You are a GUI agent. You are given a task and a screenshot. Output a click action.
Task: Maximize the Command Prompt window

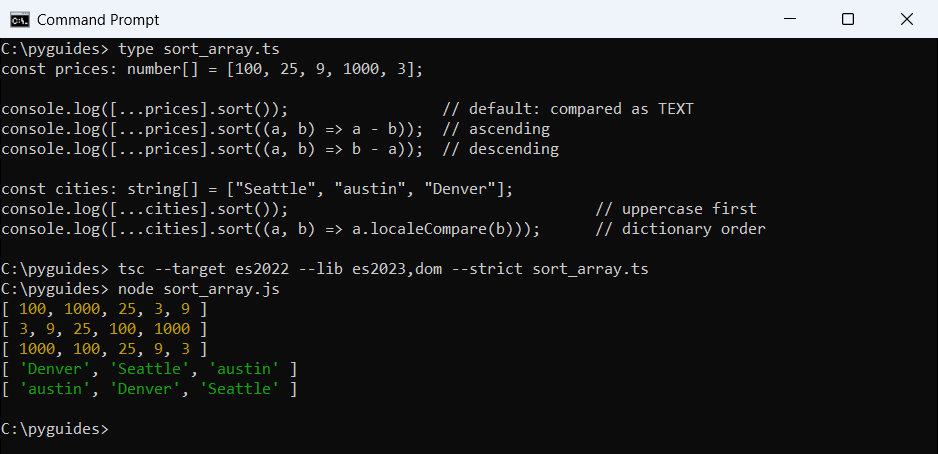pyautogui.click(x=848, y=20)
